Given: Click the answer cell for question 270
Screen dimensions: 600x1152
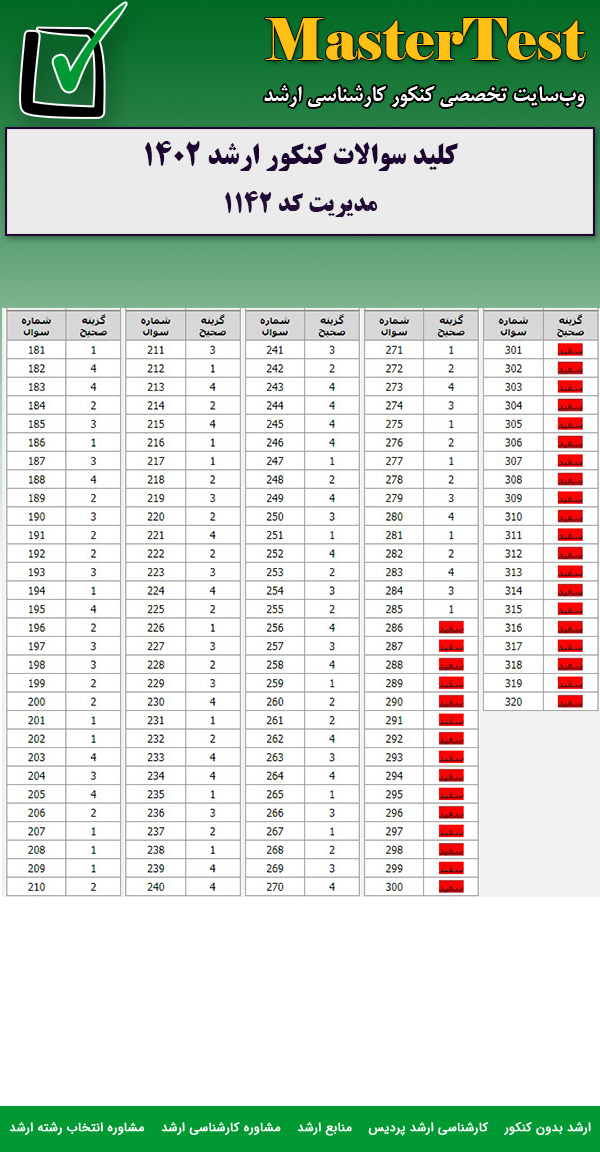Looking at the screenshot, I should [x=331, y=886].
